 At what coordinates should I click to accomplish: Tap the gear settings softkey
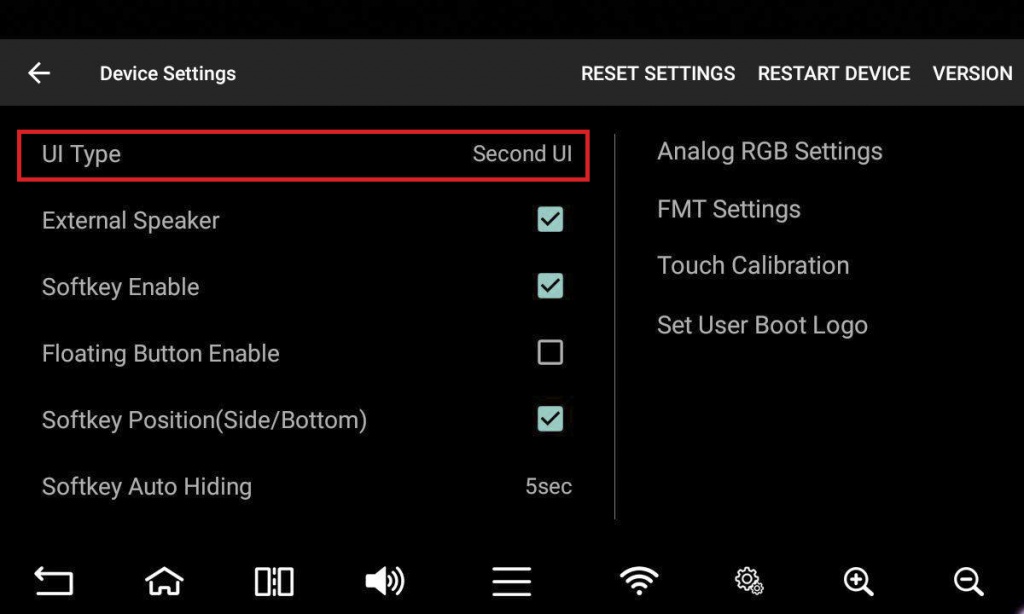[748, 580]
